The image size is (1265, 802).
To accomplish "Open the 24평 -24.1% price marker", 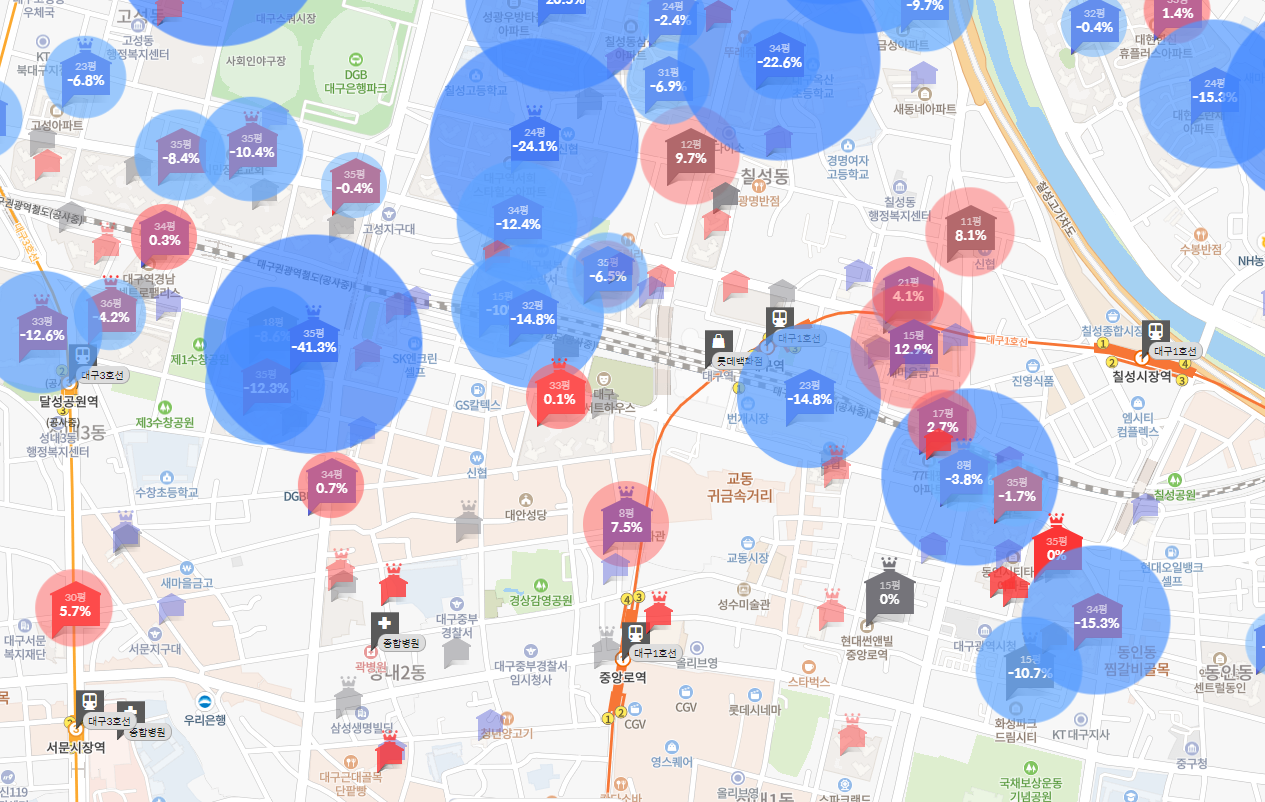I will click(534, 140).
